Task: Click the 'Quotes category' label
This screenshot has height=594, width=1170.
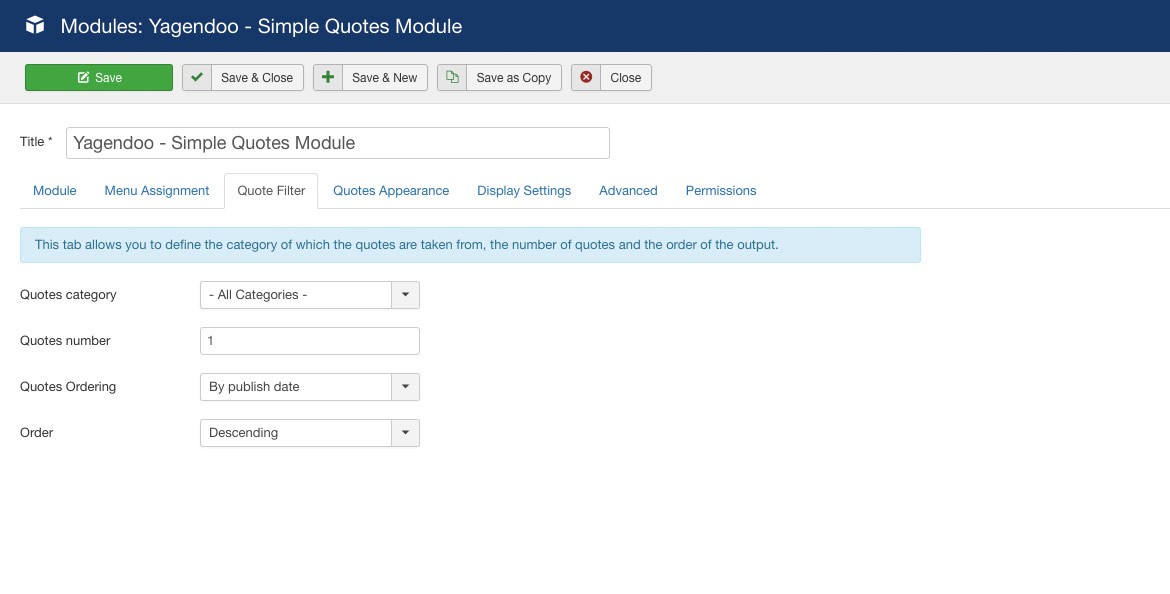Action: click(x=68, y=295)
